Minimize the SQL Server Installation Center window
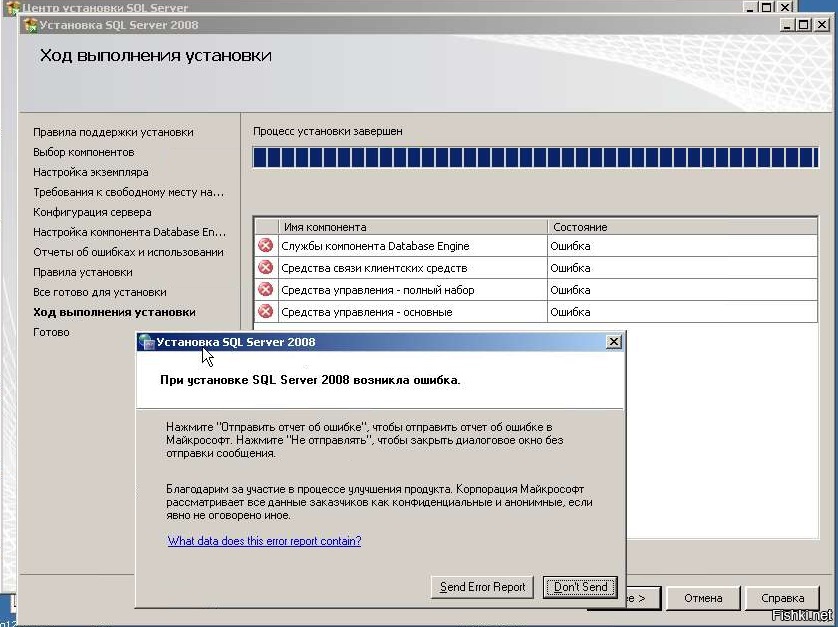This screenshot has height=627, width=838. [x=750, y=7]
